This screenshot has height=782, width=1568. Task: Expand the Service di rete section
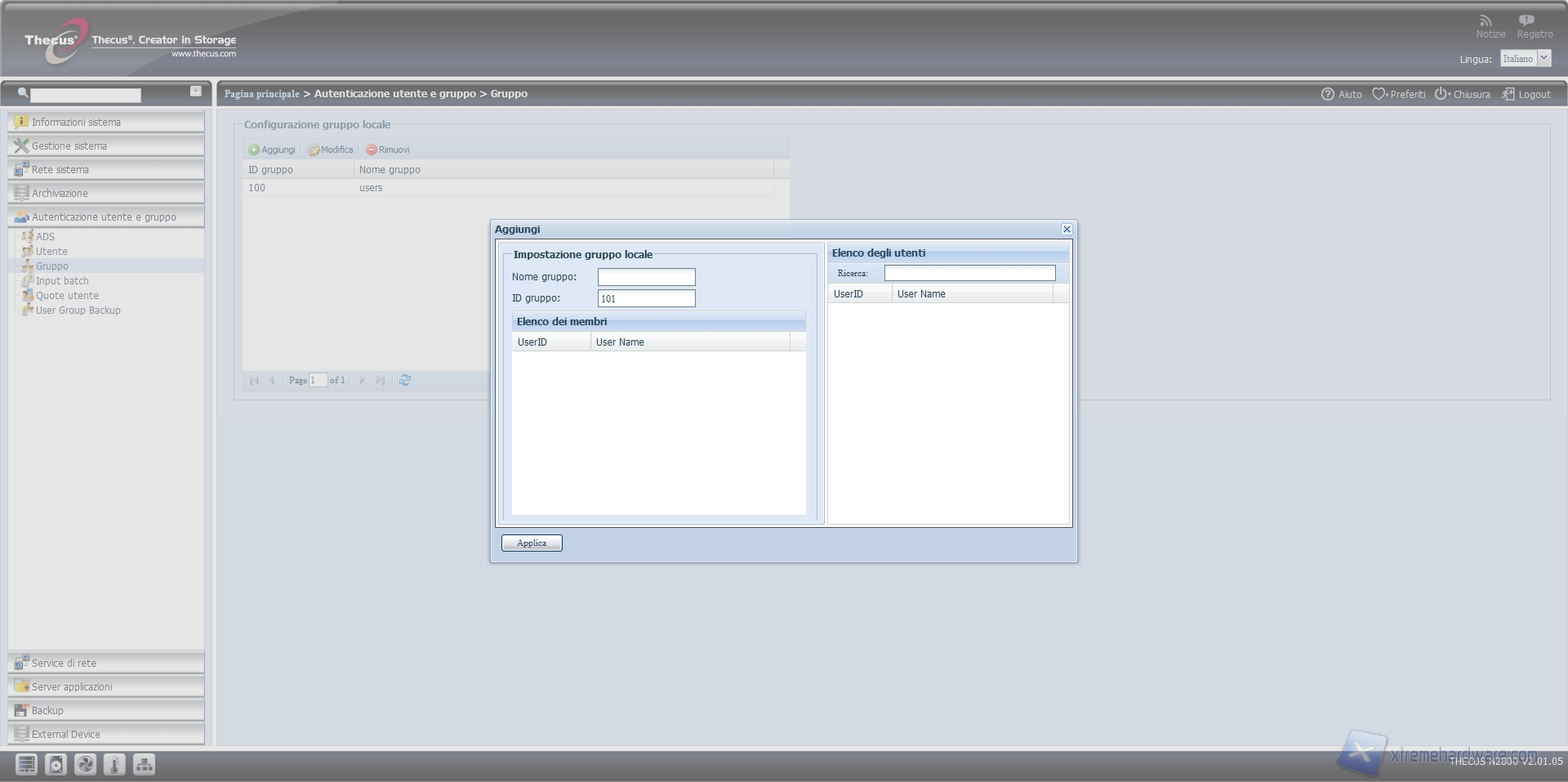(x=106, y=663)
